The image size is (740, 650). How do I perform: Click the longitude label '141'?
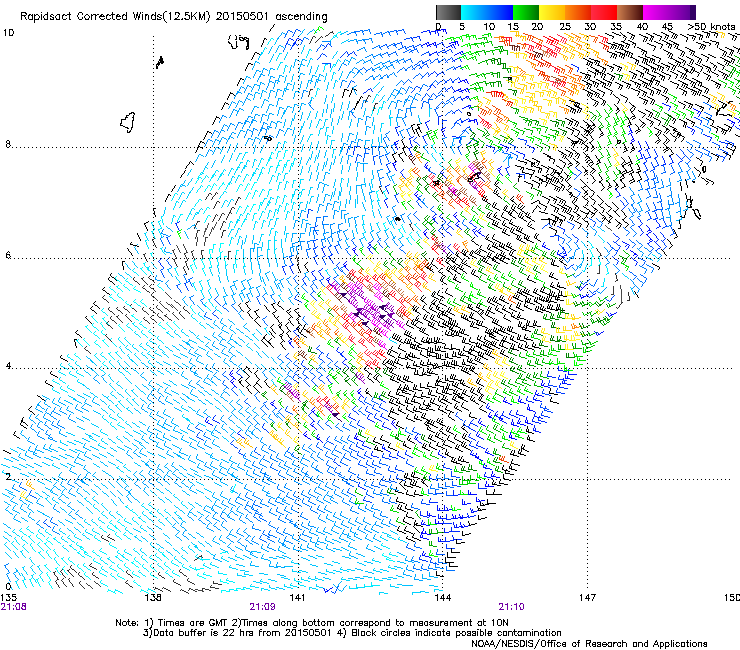click(x=297, y=598)
